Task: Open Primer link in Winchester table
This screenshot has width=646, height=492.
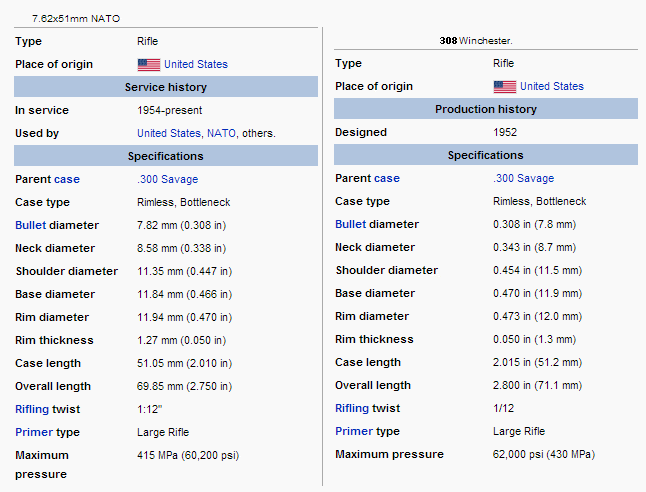Action: pos(354,431)
